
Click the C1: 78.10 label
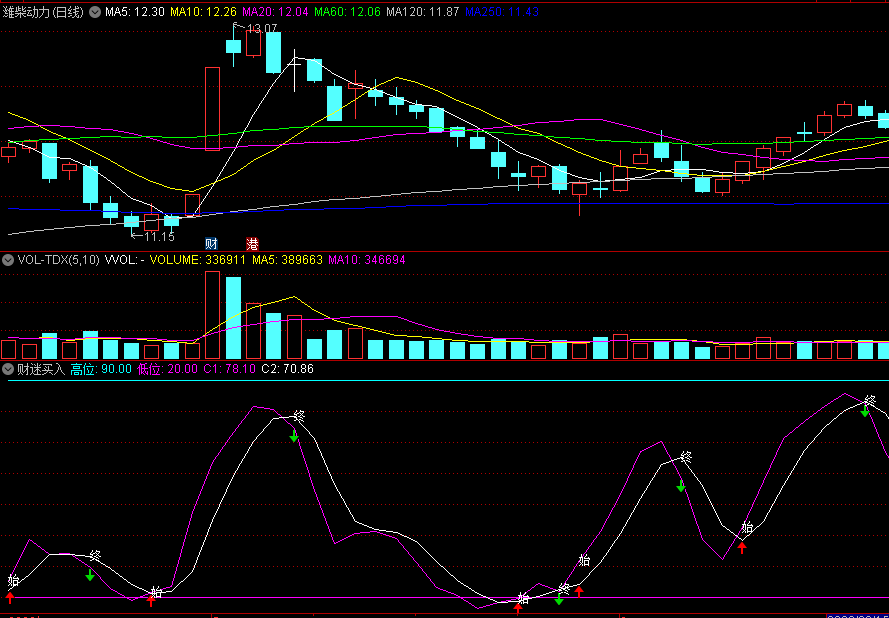[230, 370]
